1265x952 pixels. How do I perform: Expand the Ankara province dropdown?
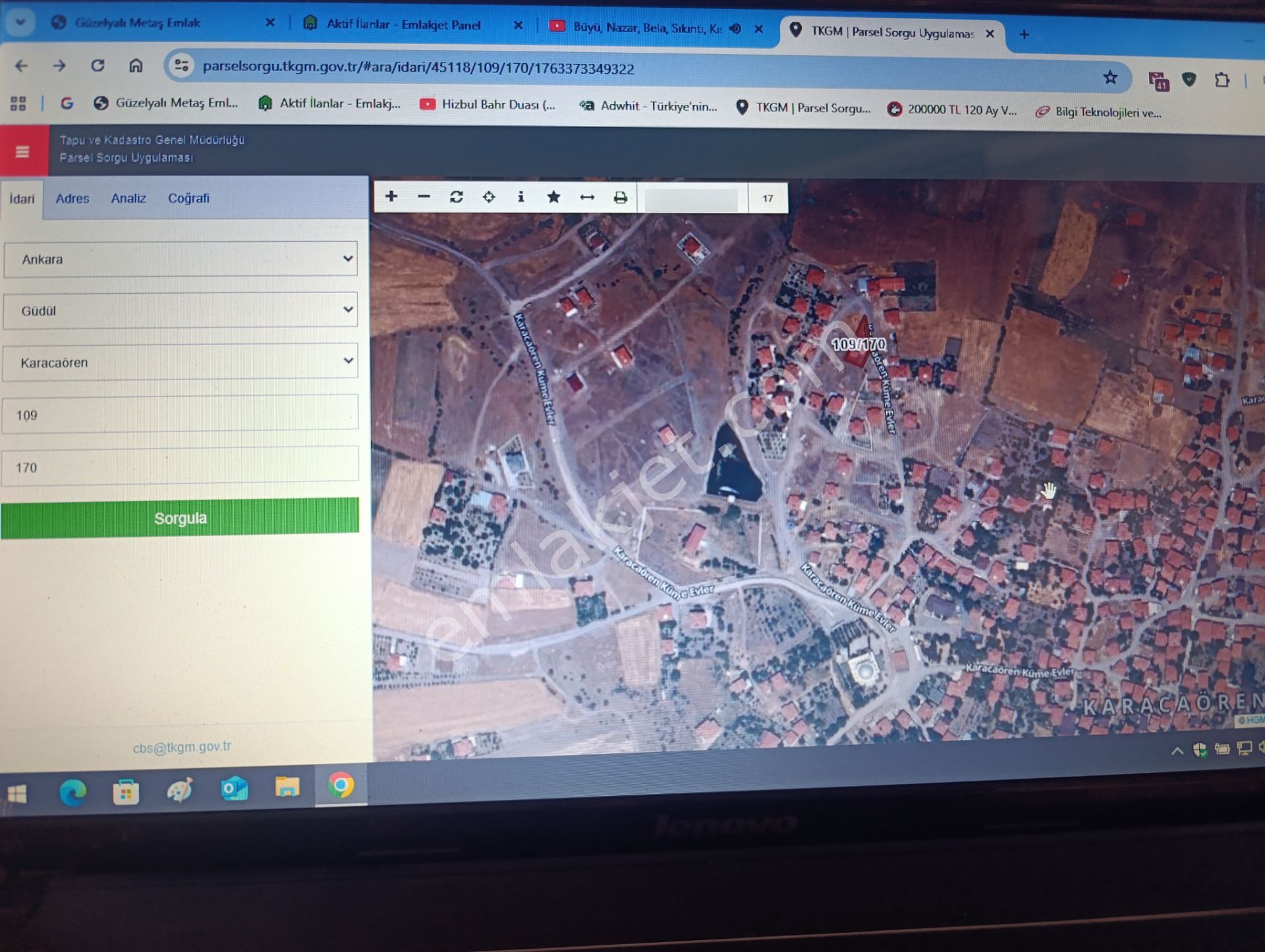pos(180,259)
